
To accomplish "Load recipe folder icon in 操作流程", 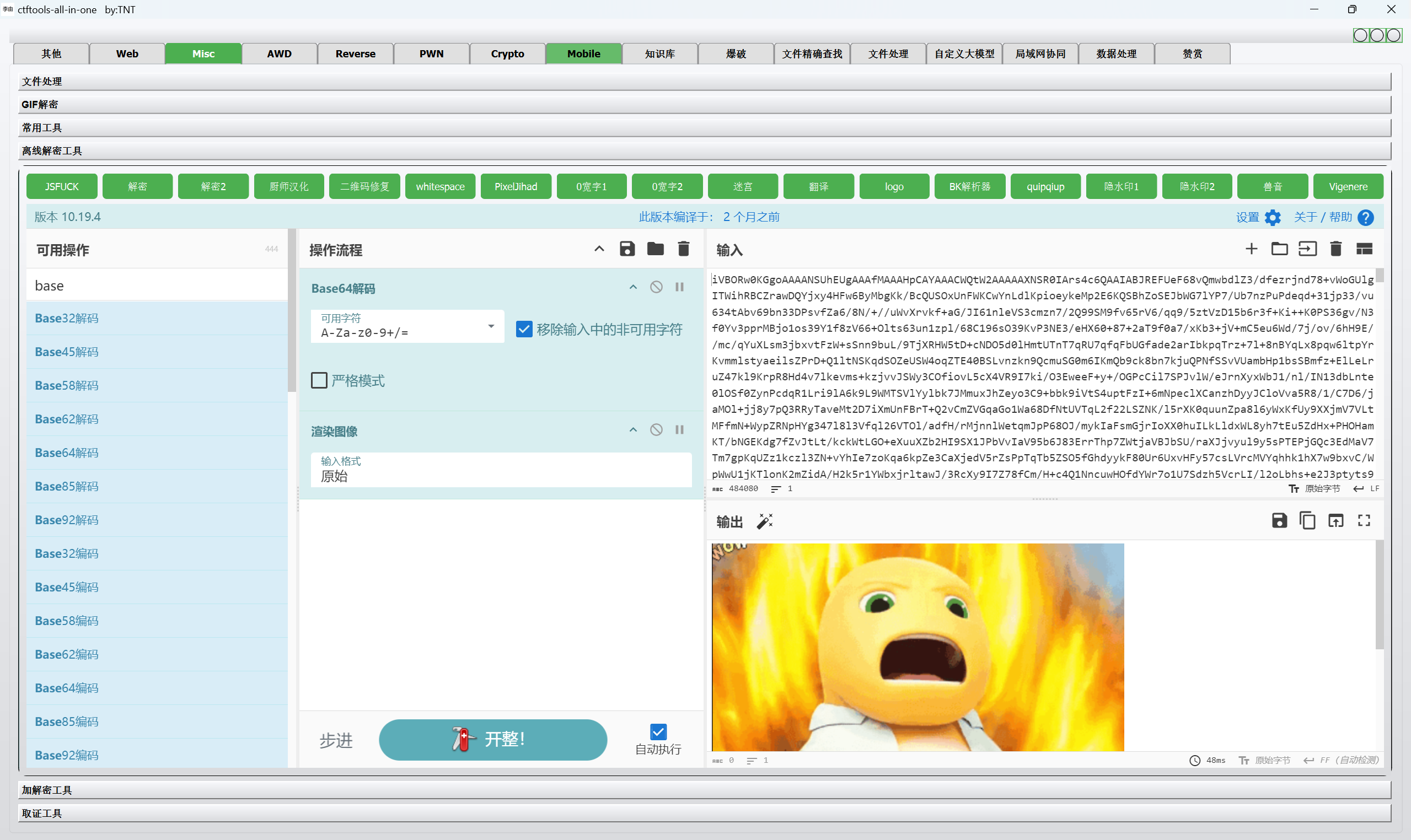I will [655, 249].
